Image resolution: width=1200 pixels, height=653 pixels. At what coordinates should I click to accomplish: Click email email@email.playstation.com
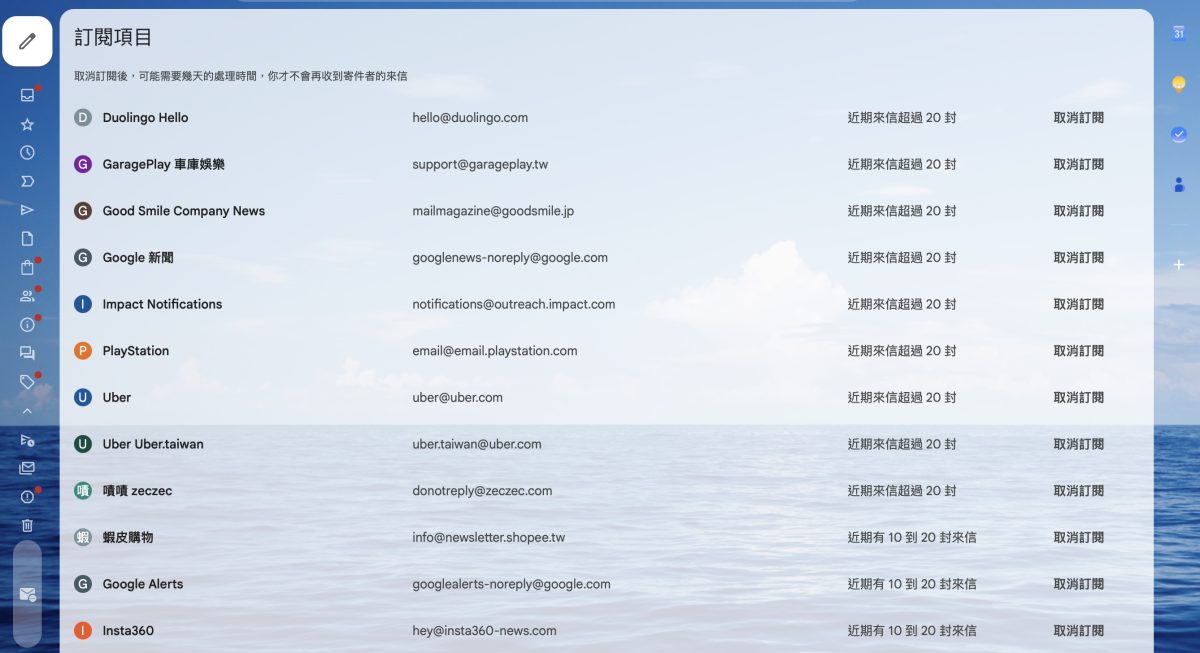tap(495, 351)
